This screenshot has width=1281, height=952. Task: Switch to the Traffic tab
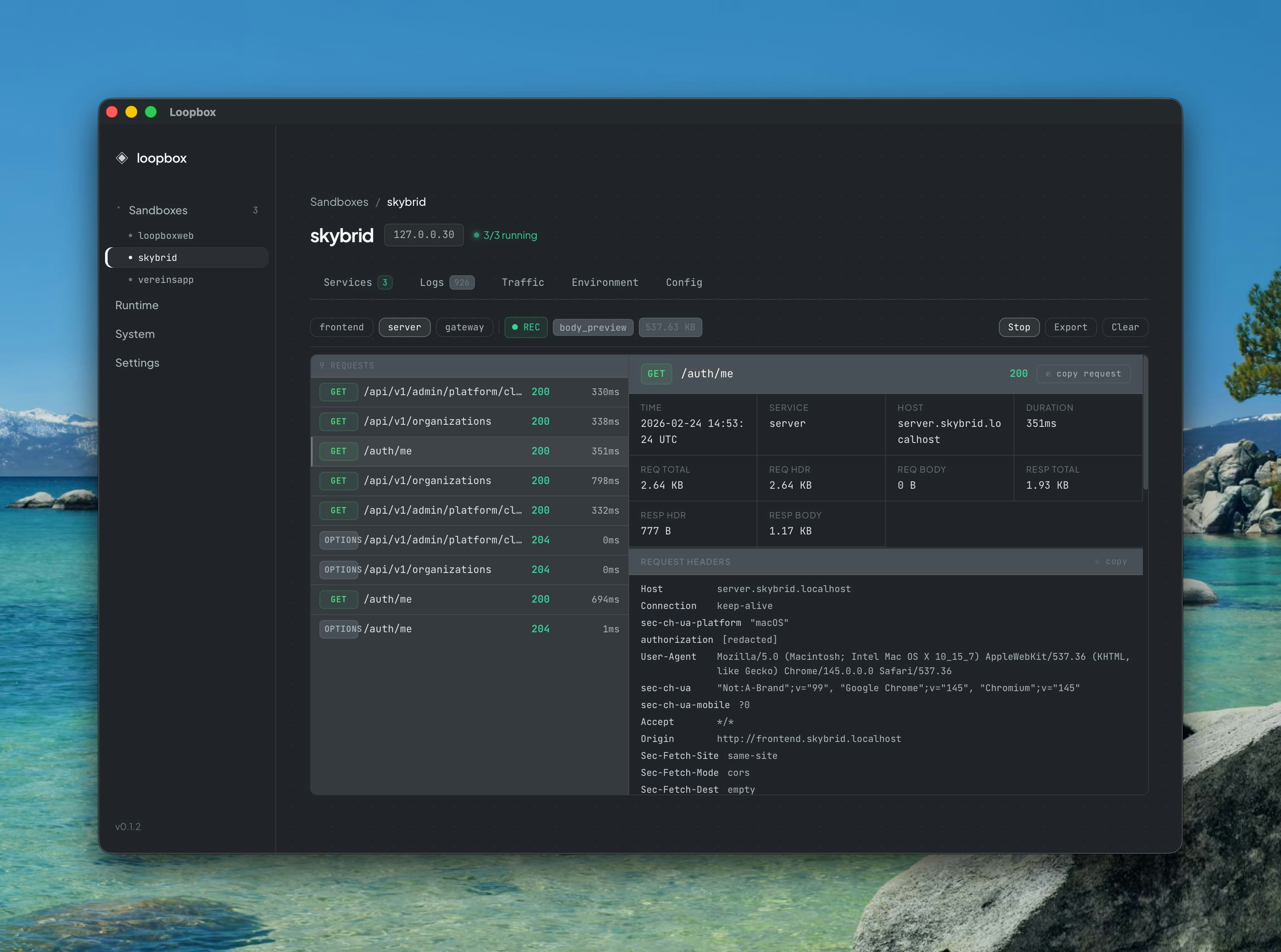tap(522, 282)
